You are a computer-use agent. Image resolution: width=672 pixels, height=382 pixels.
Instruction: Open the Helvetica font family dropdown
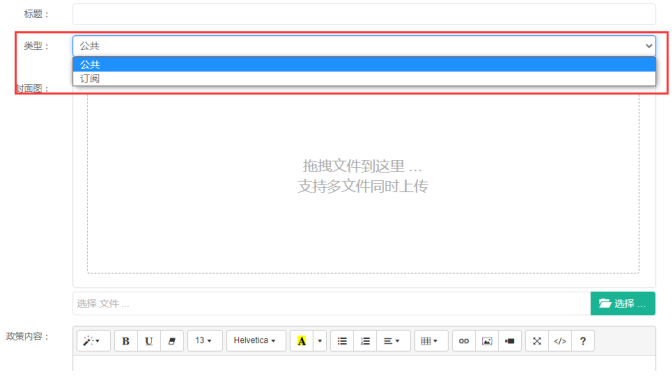tap(256, 341)
